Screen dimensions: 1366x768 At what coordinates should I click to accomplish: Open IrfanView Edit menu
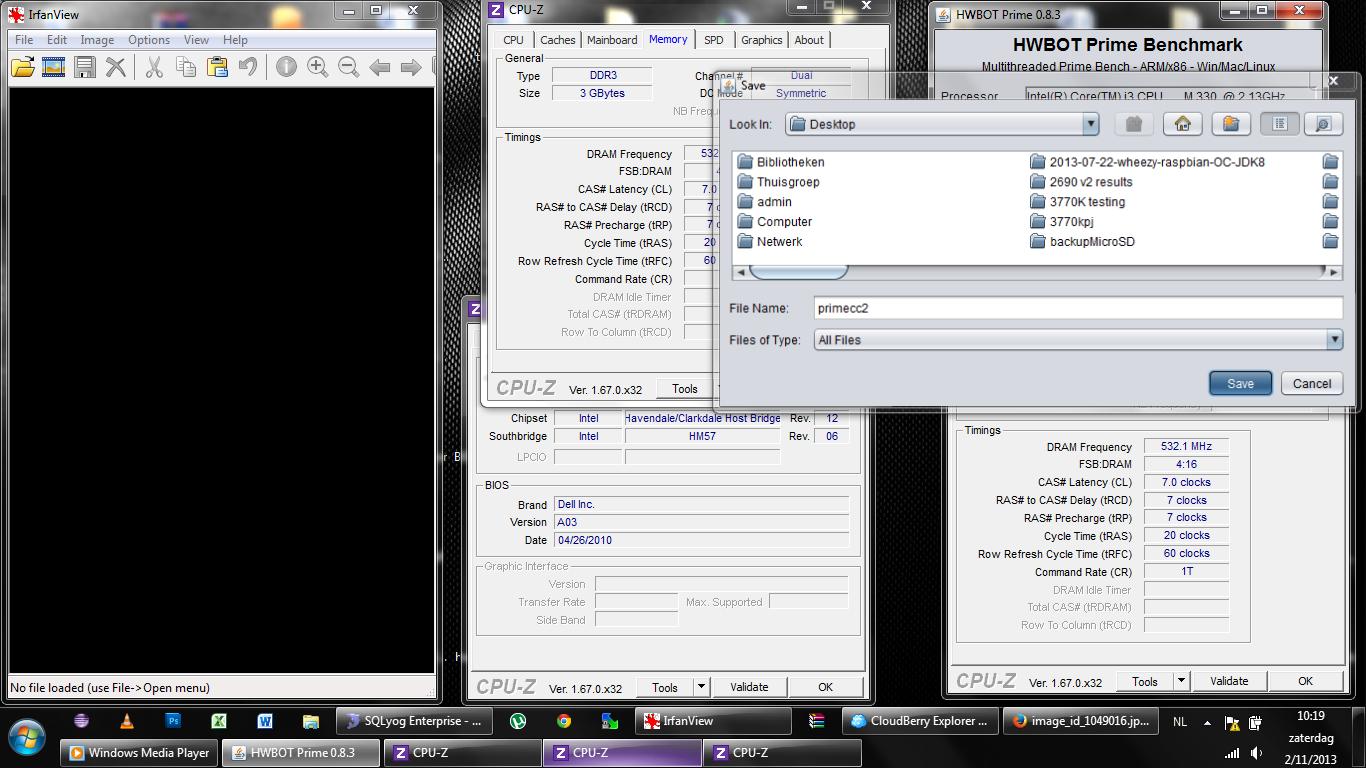[57, 40]
